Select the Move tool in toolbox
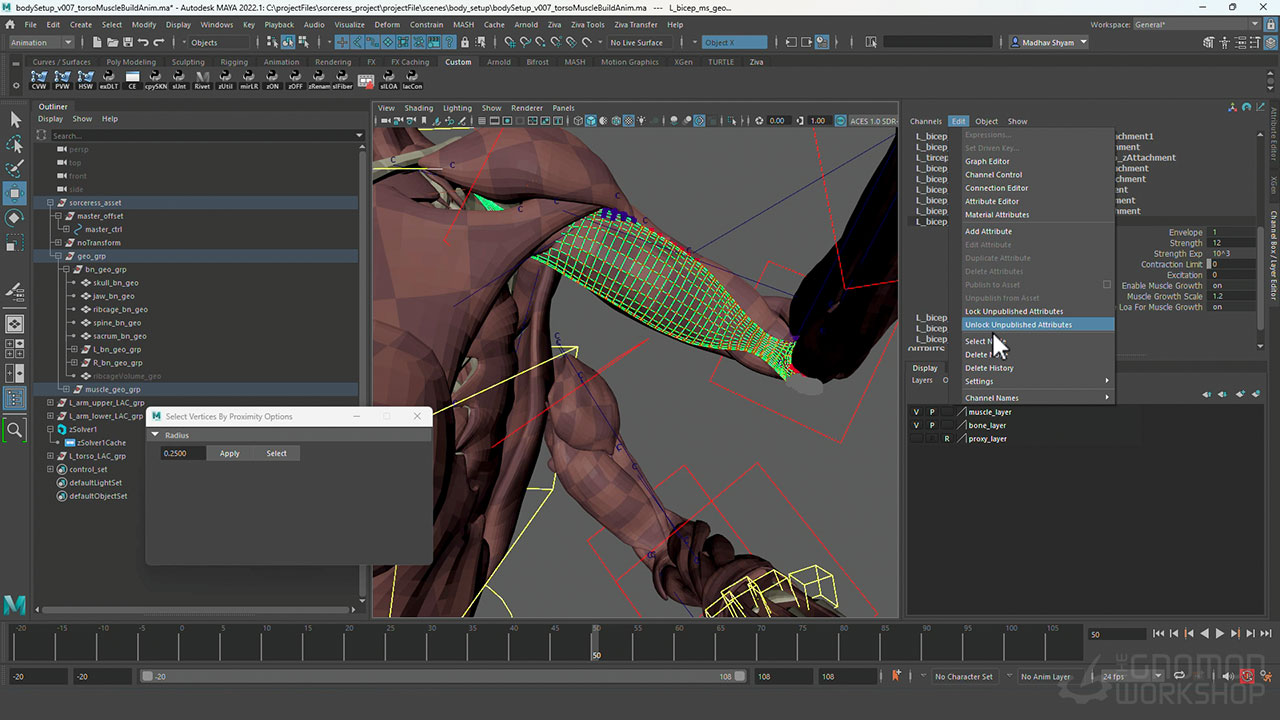Viewport: 1280px width, 720px height. (15, 193)
